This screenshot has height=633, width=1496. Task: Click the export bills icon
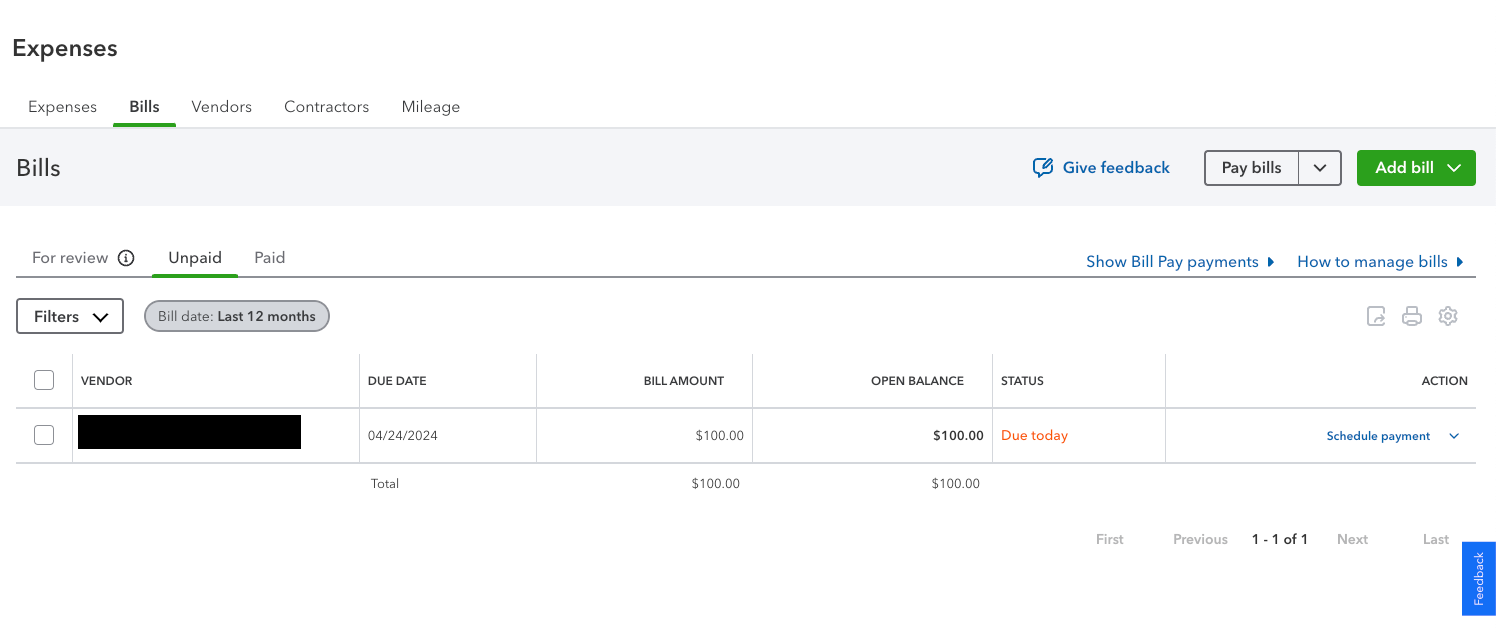1376,316
